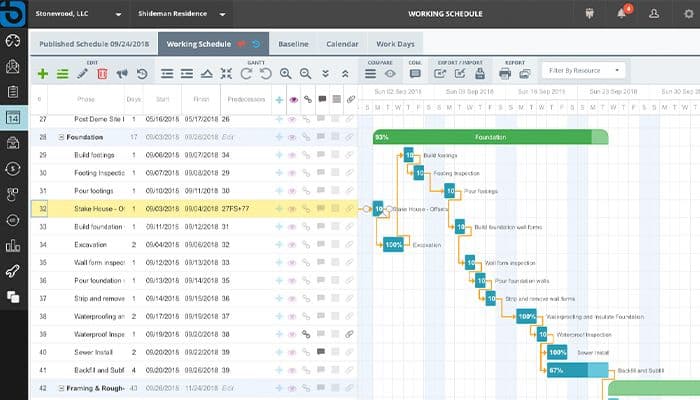The height and width of the screenshot is (400, 700).
Task: Click the red trash delete icon
Action: (x=101, y=73)
